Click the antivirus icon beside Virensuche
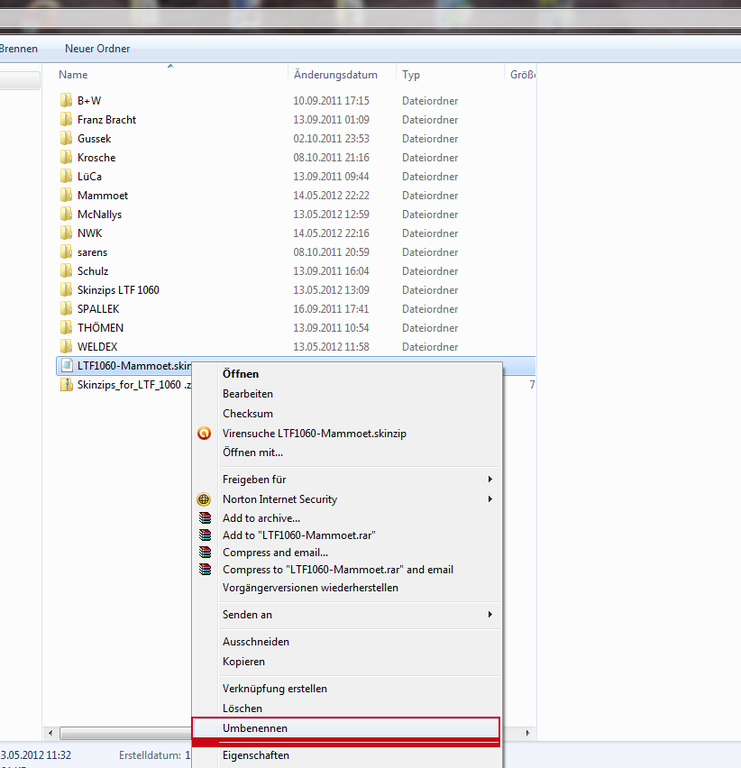This screenshot has height=768, width=741. [x=204, y=433]
